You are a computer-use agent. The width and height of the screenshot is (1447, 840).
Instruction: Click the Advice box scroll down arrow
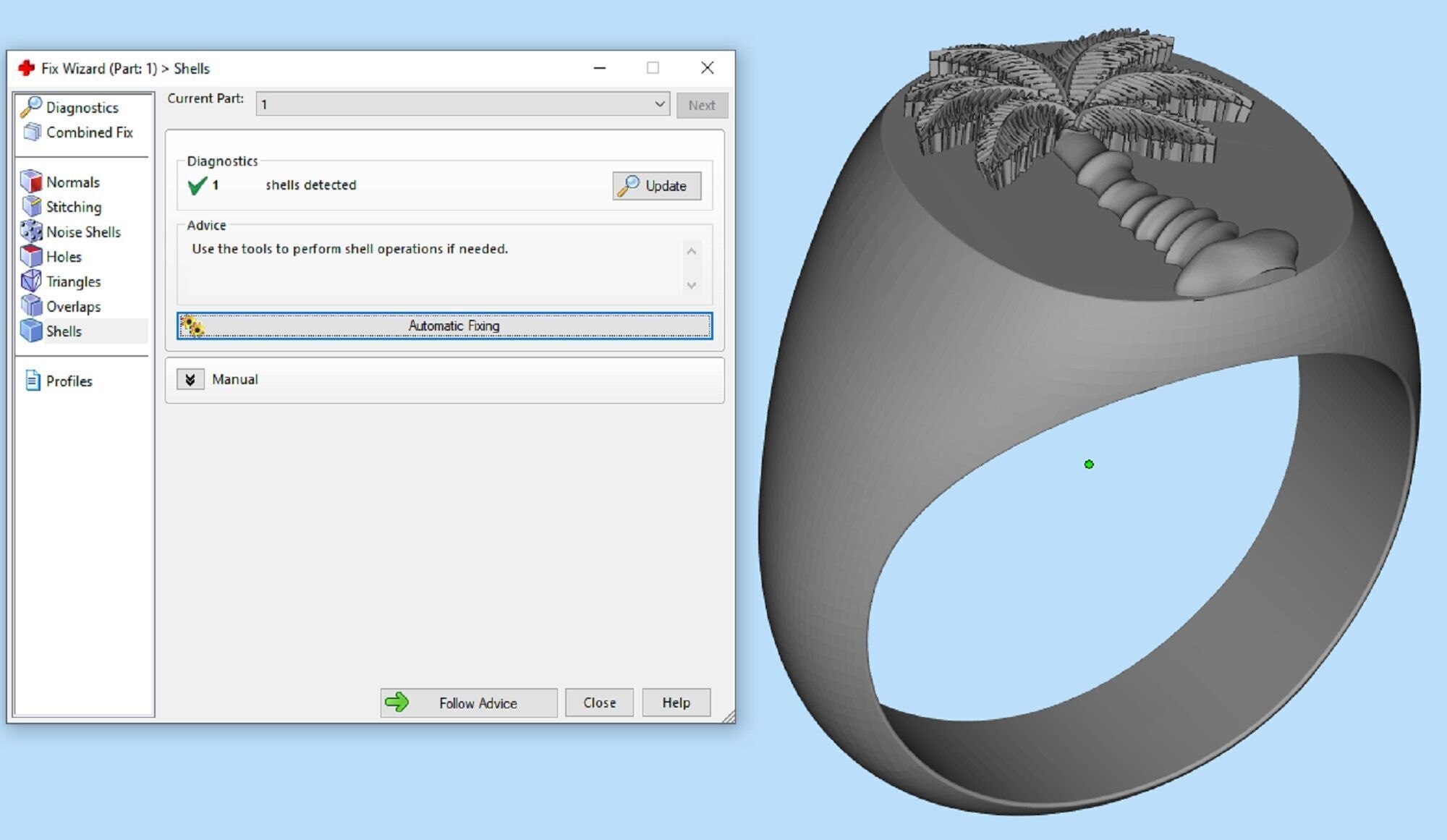click(692, 285)
